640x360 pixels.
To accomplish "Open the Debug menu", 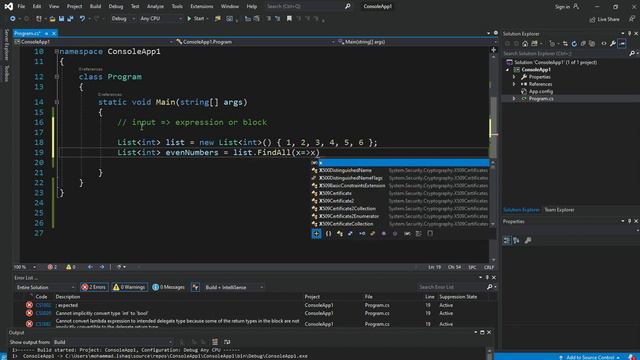I will click(x=116, y=6).
